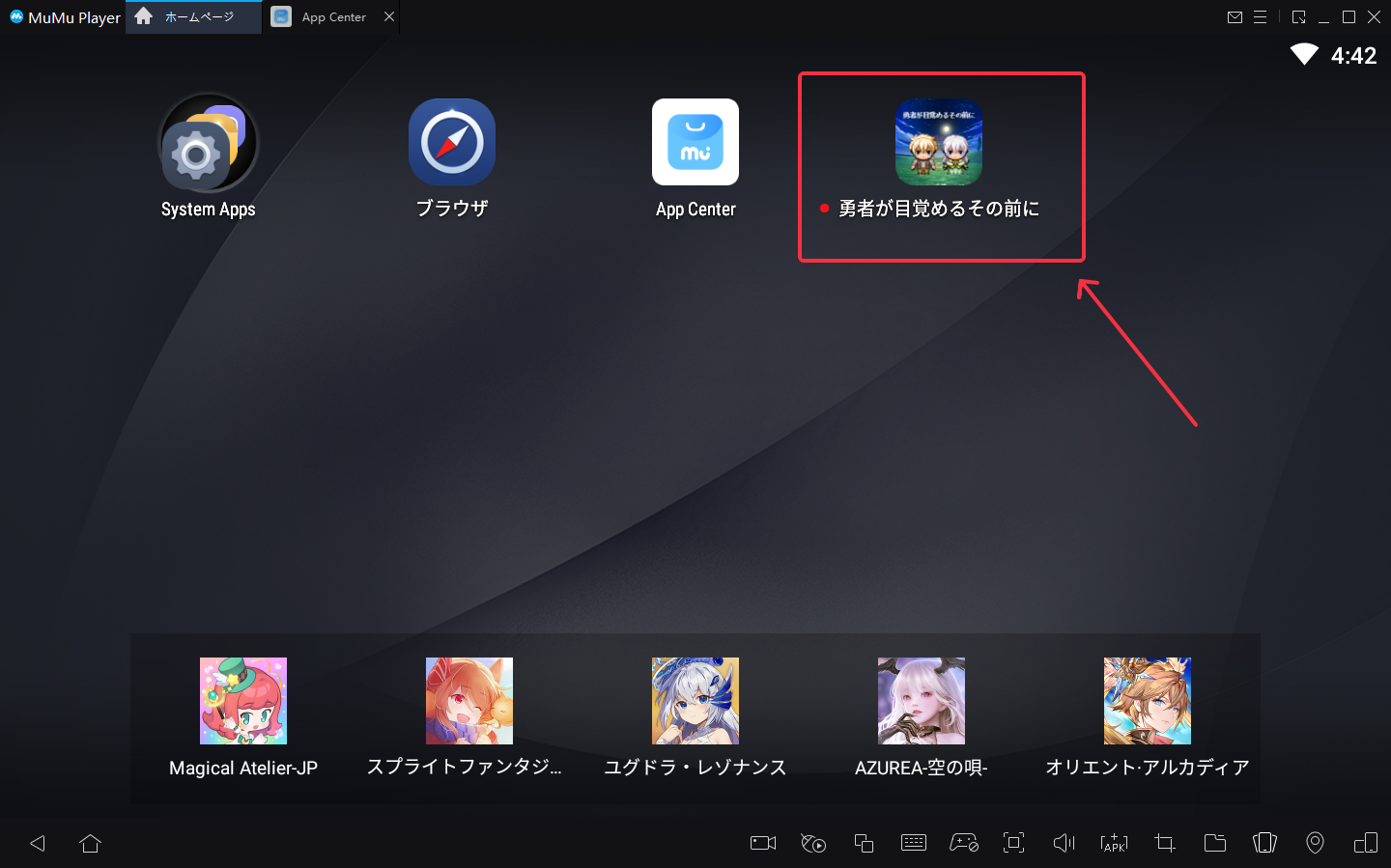Screen dimensions: 1391x868
Task: Open the screen recorder camera tool
Action: click(x=763, y=843)
